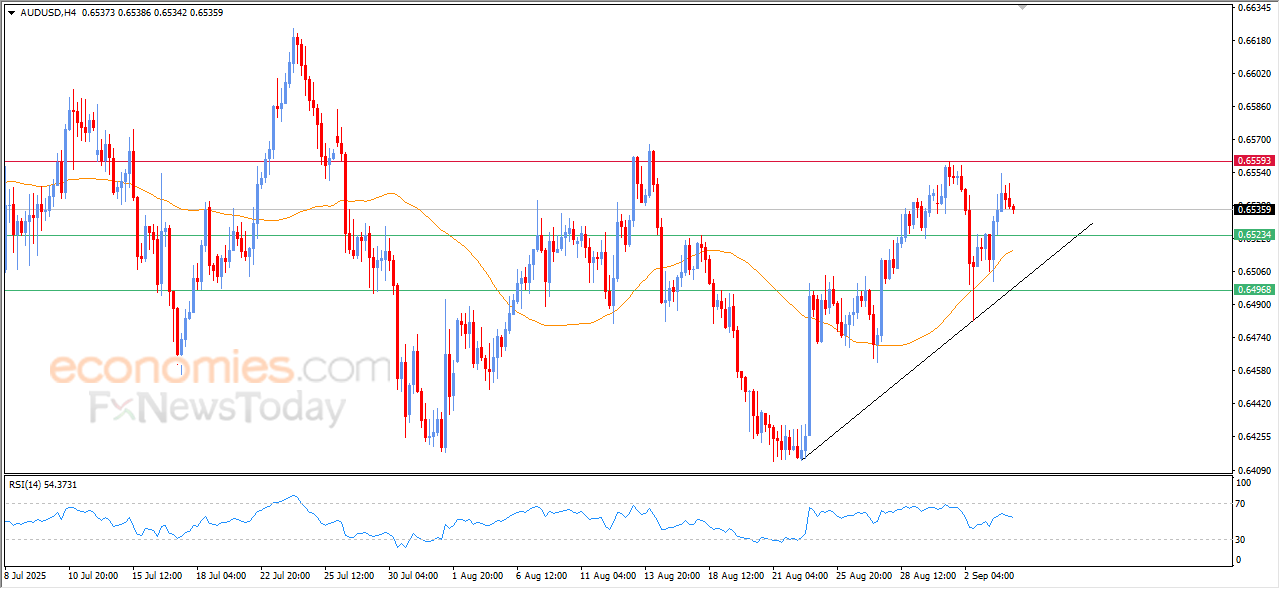This screenshot has width=1280, height=589.
Task: Click the 10 Jul 20:00 time label
Action: point(93,576)
